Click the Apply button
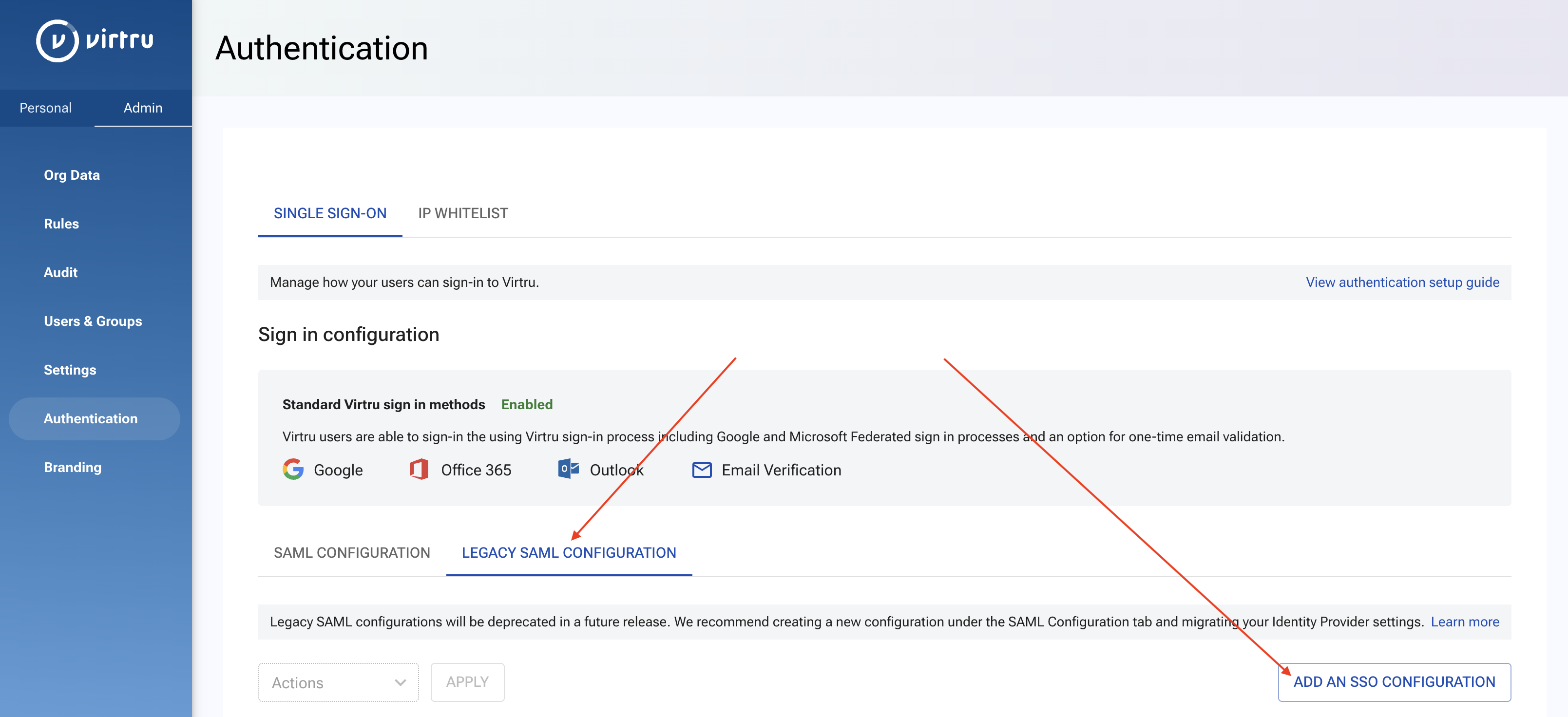Screen dimensions: 1568x717 coord(467,682)
